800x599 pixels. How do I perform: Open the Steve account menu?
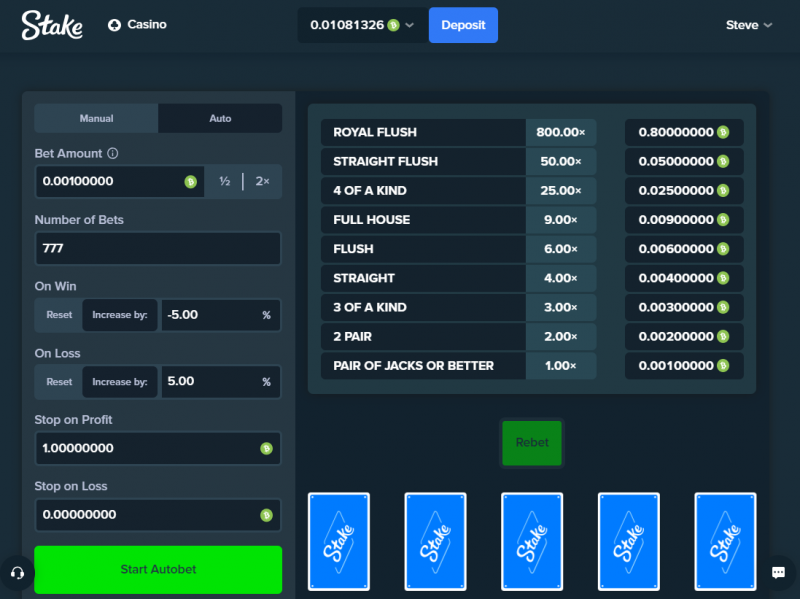tap(748, 25)
